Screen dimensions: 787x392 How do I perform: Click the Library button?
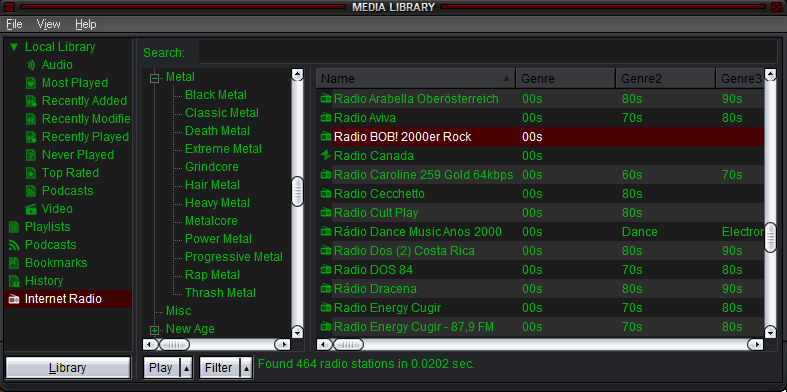tap(68, 368)
